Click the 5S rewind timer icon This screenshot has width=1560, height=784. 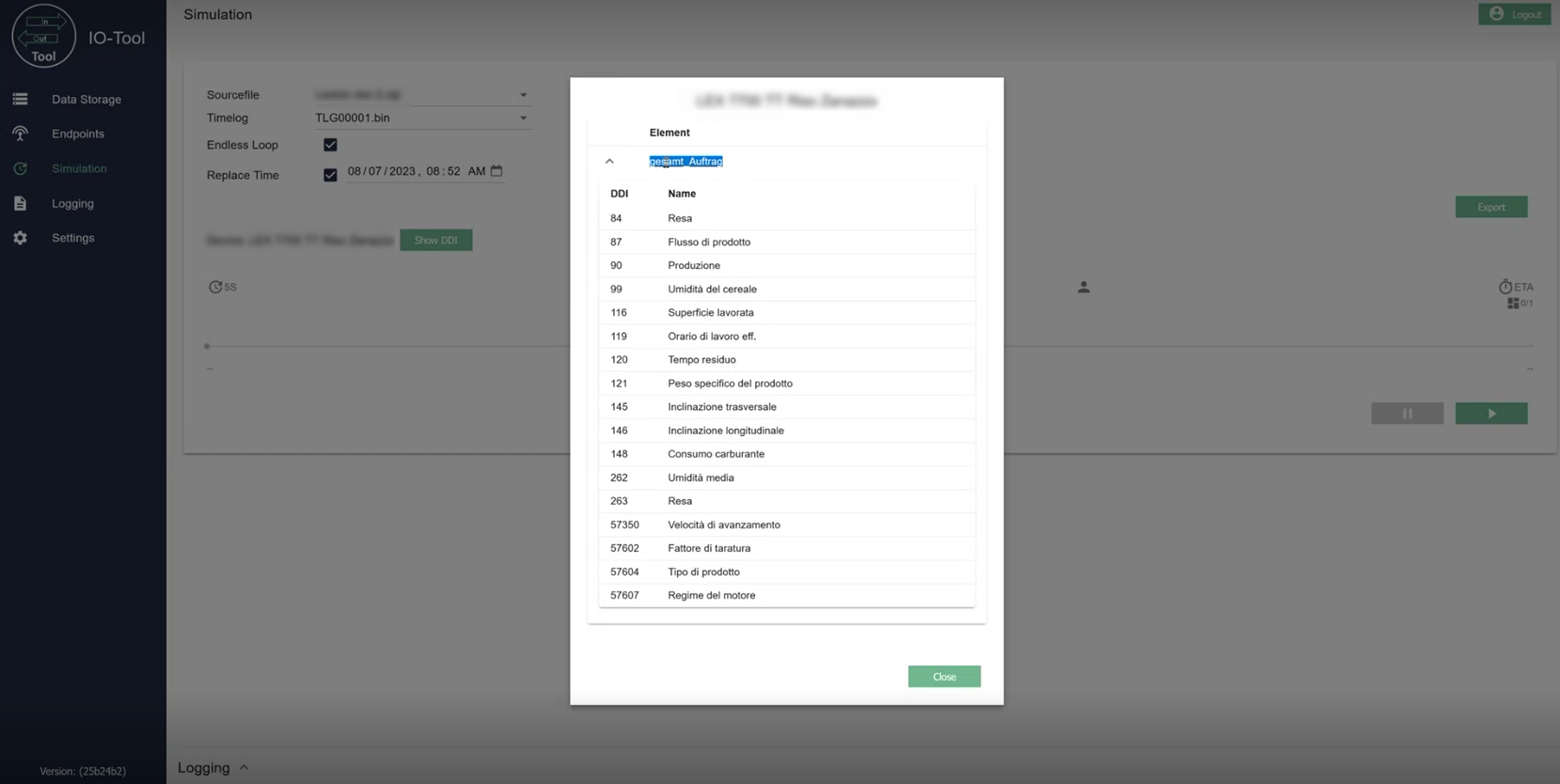coord(215,287)
